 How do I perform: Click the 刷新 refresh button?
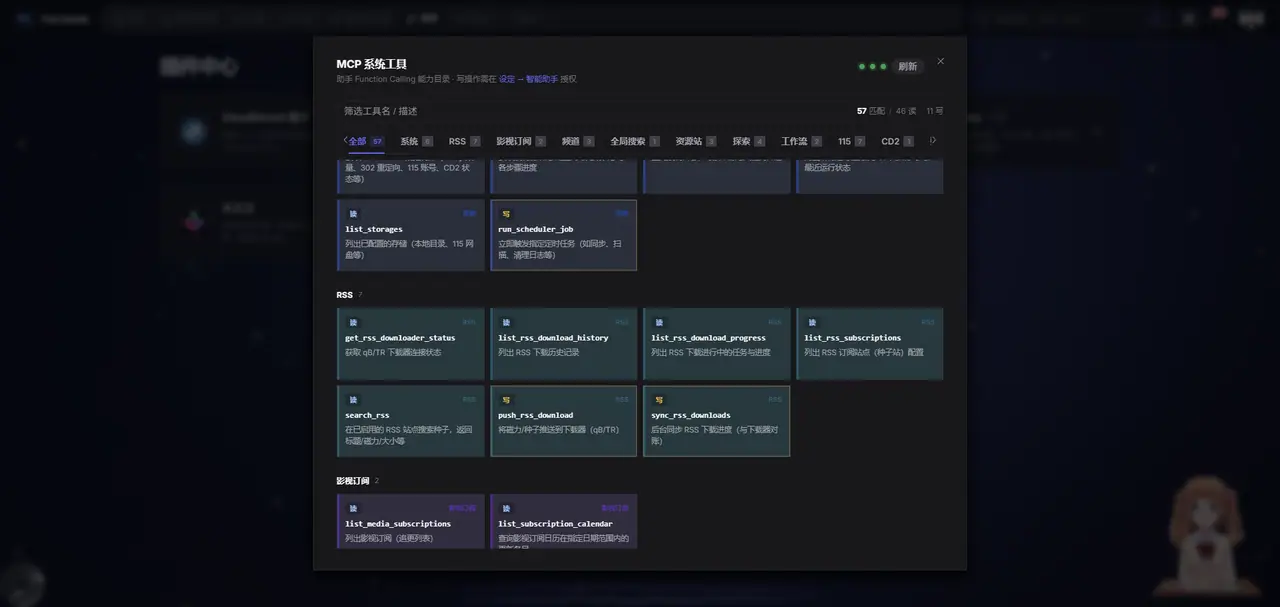pyautogui.click(x=907, y=66)
